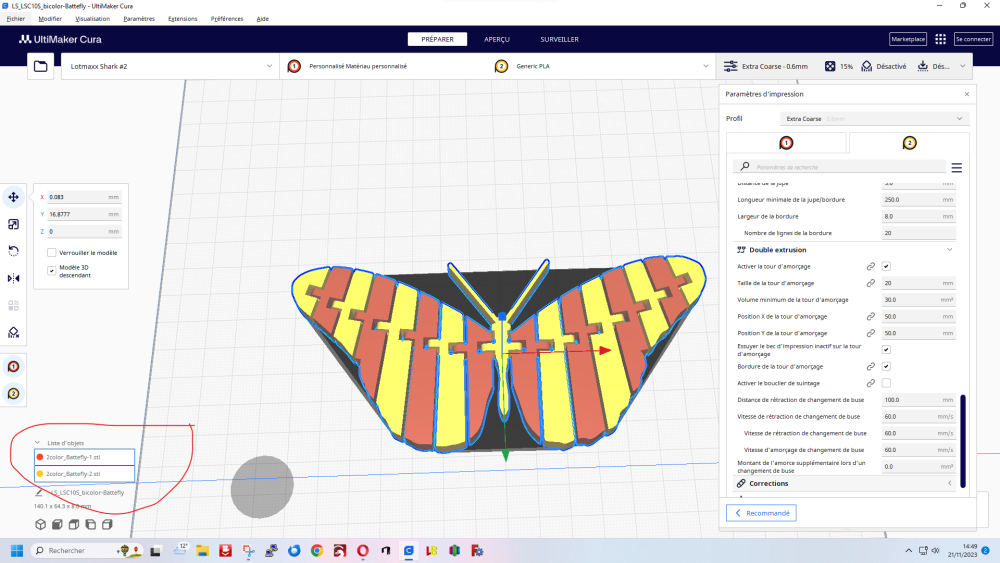Uncheck Activer la tour d'amorçage

tap(886, 267)
